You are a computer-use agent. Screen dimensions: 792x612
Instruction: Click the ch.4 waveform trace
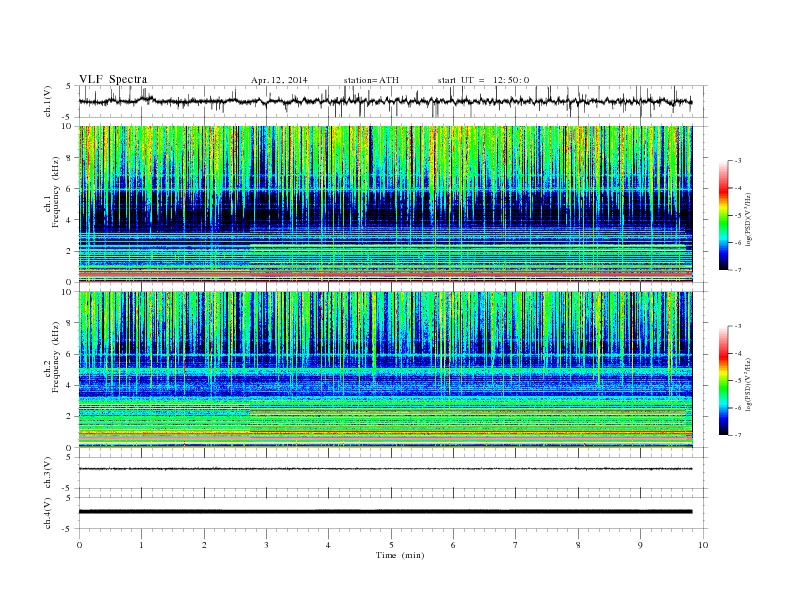click(x=385, y=512)
